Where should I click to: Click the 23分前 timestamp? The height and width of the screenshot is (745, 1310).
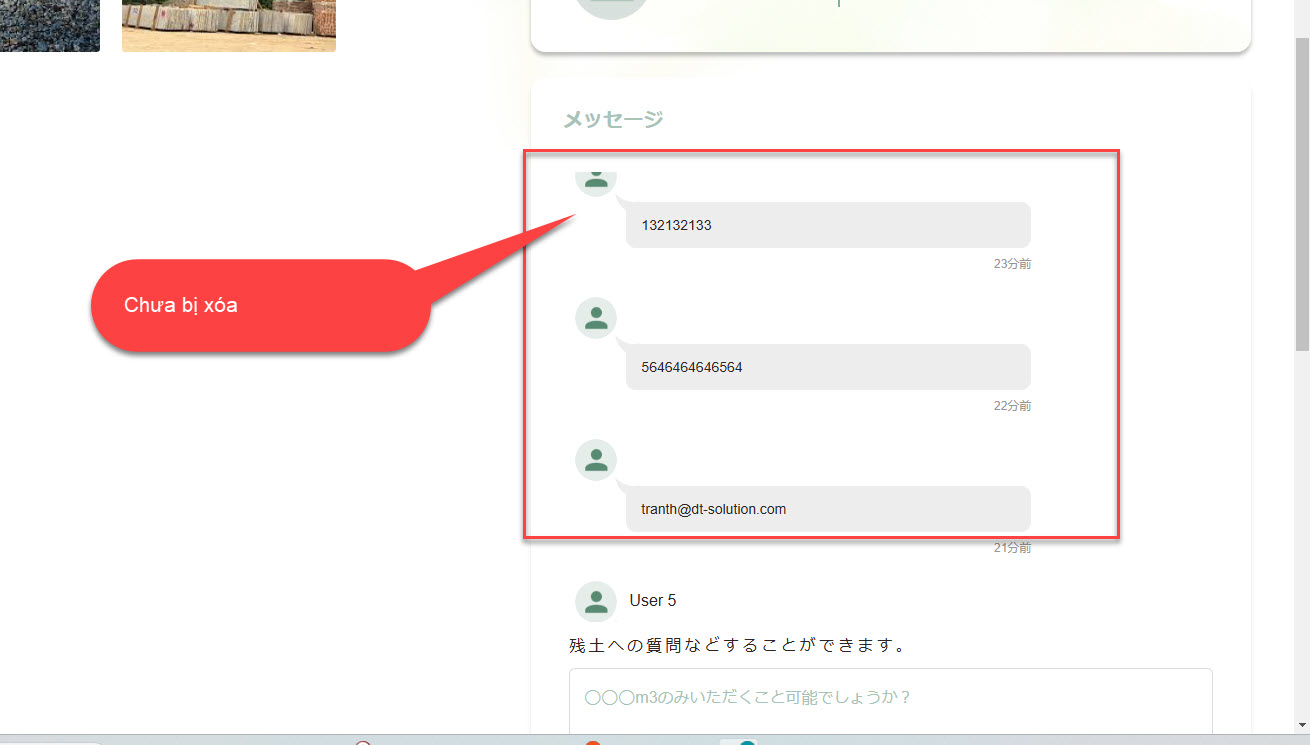[1012, 264]
